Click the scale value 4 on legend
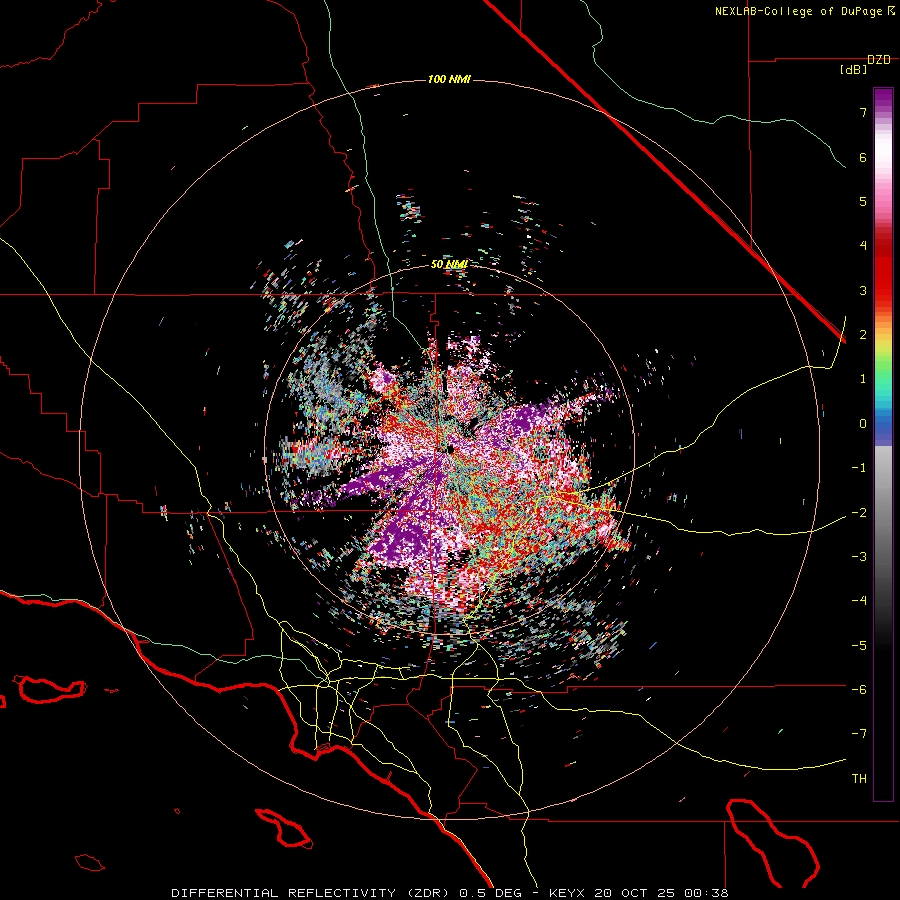900x900 pixels. (x=863, y=246)
